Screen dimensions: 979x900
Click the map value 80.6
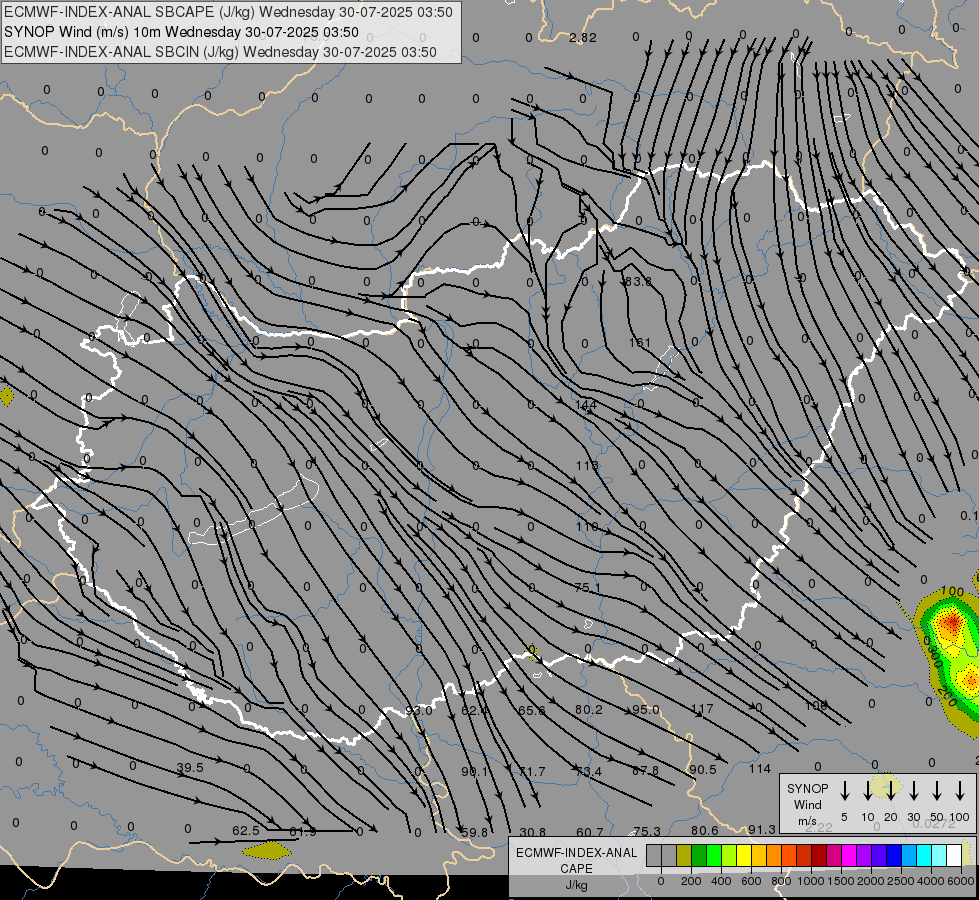pyautogui.click(x=704, y=831)
